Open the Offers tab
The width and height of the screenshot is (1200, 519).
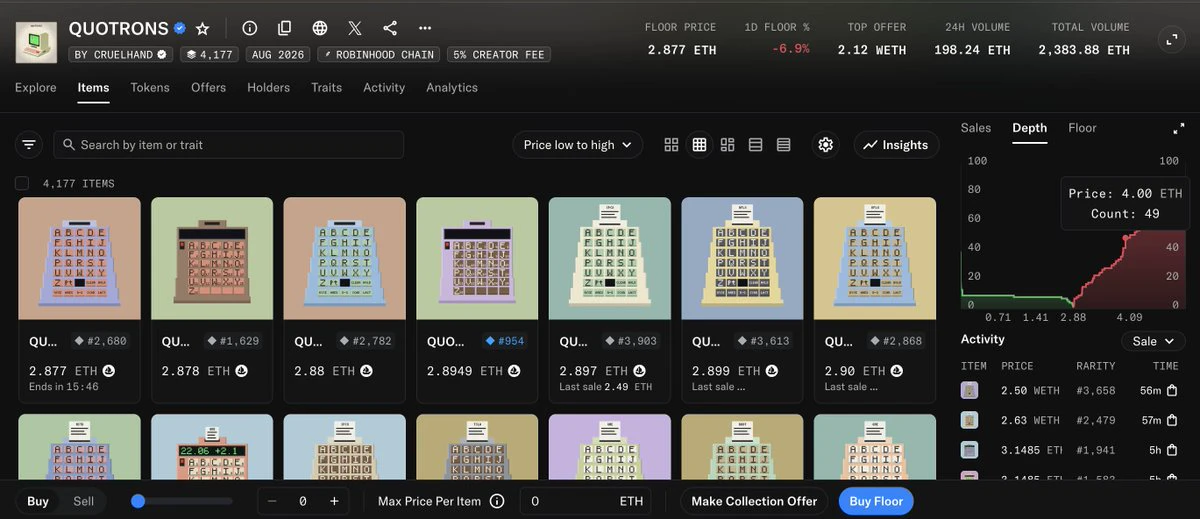pyautogui.click(x=209, y=87)
